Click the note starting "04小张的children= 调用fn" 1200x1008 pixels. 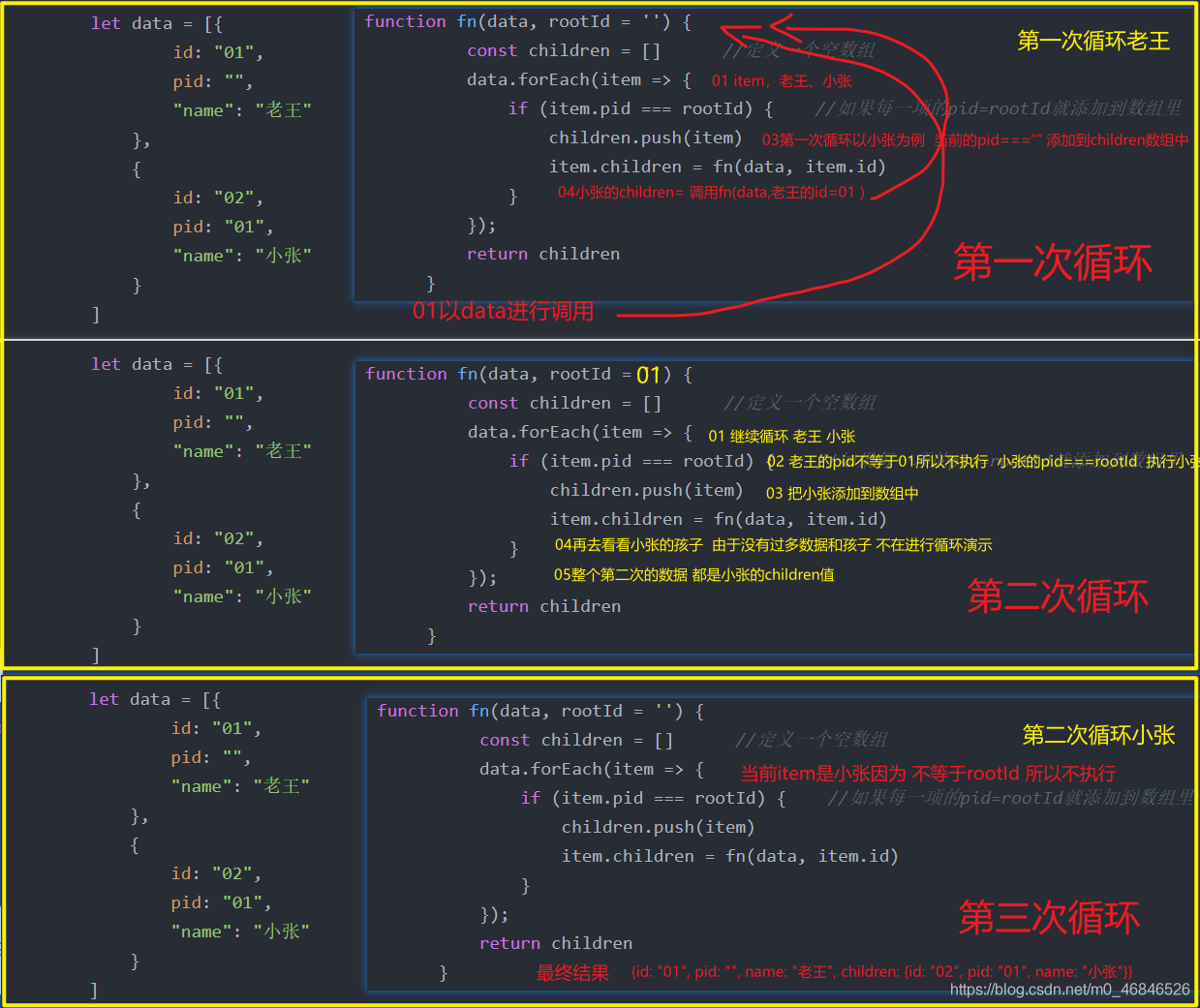click(711, 192)
